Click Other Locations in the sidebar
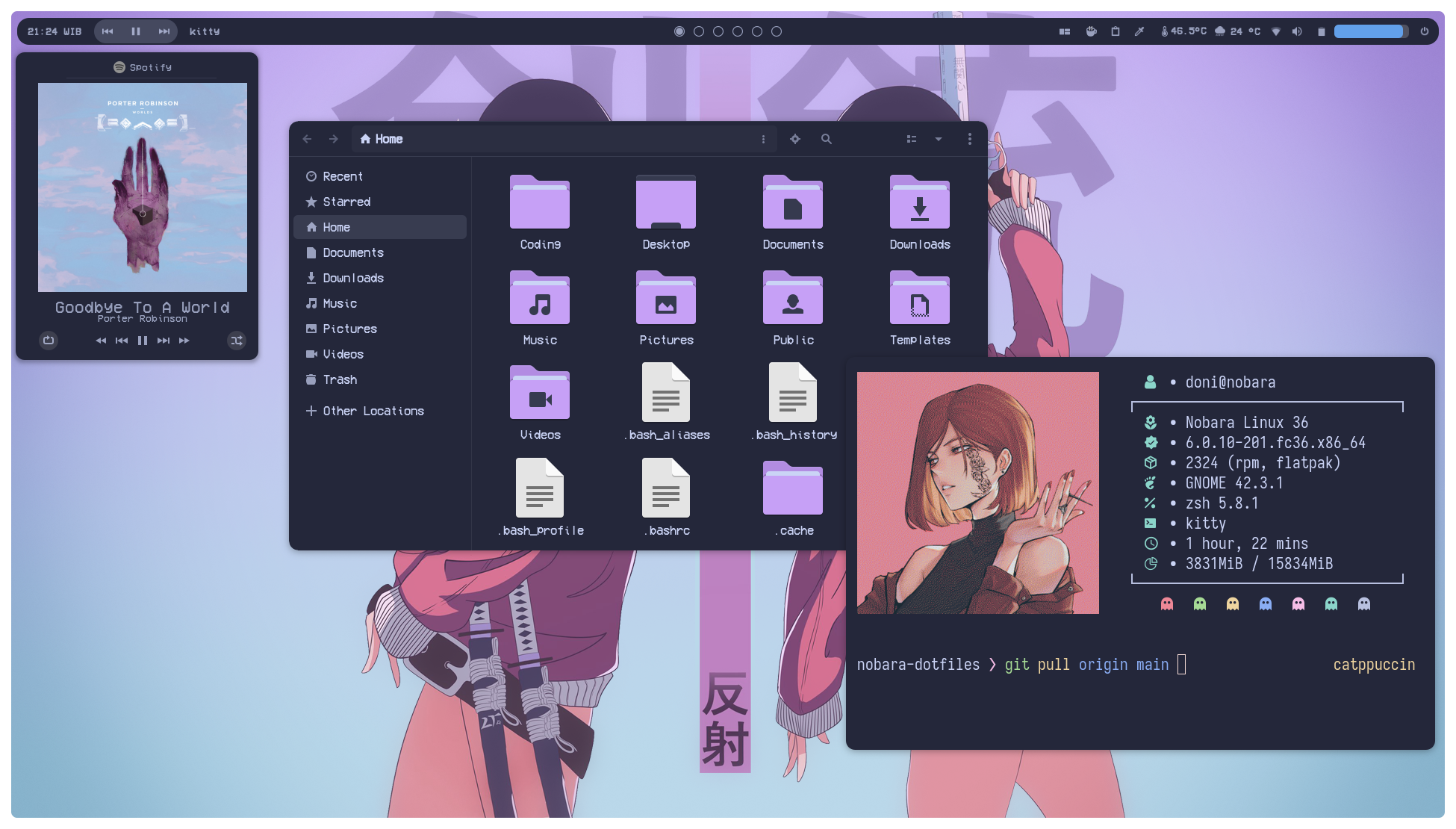The height and width of the screenshot is (829, 1456). pos(373,411)
